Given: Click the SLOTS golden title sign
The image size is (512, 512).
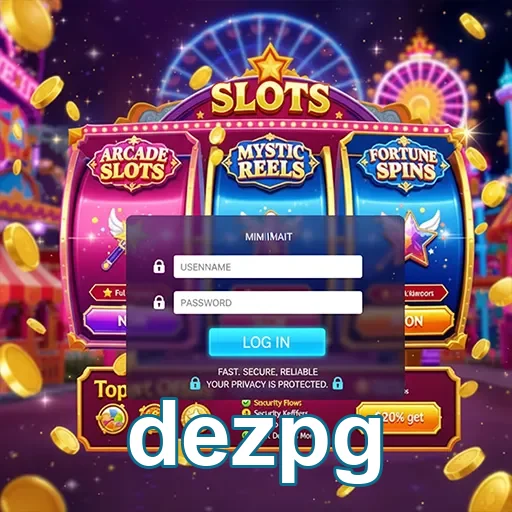Looking at the screenshot, I should (x=270, y=98).
